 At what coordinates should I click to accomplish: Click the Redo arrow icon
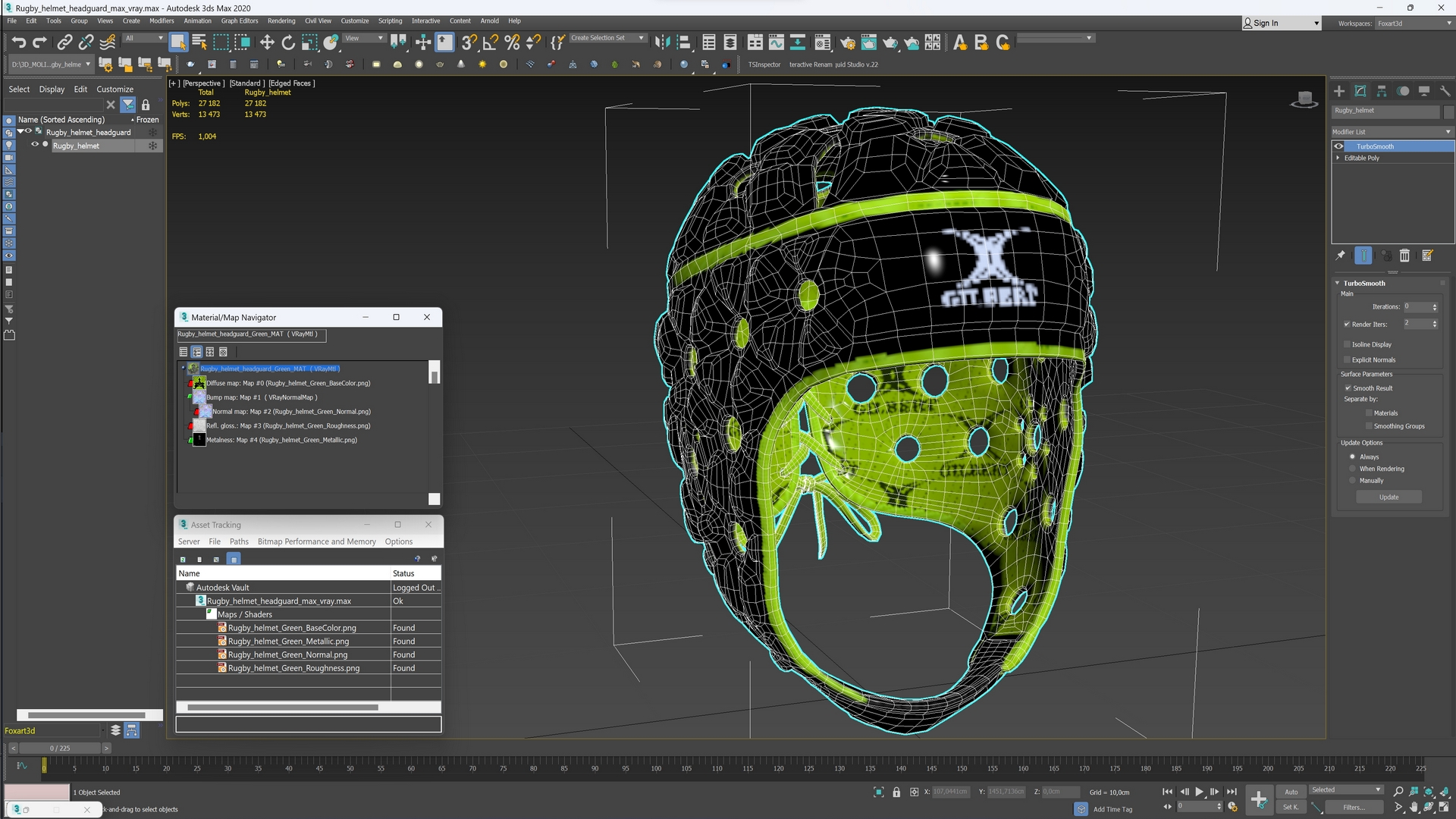(40, 42)
